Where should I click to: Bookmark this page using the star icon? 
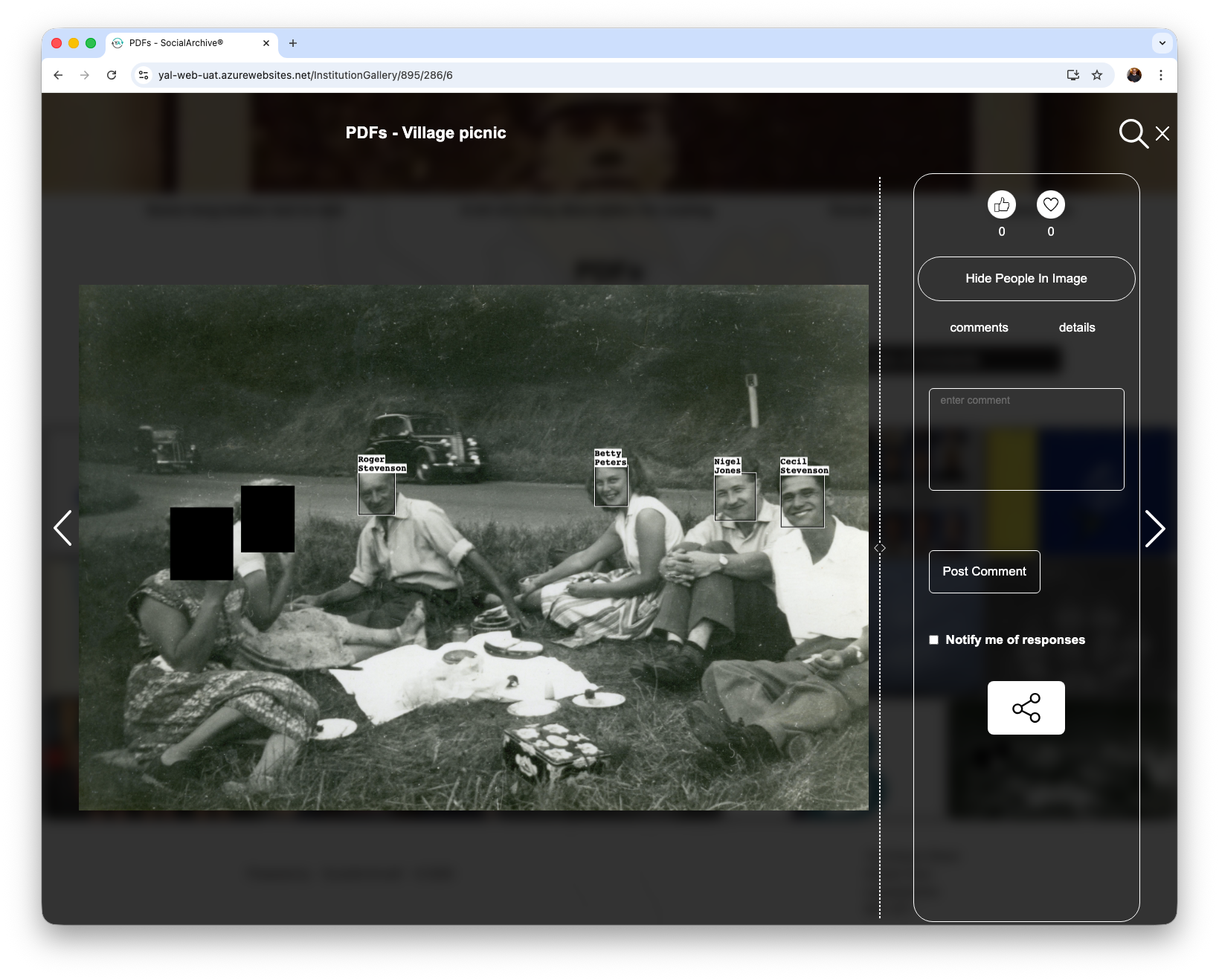pyautogui.click(x=1098, y=75)
